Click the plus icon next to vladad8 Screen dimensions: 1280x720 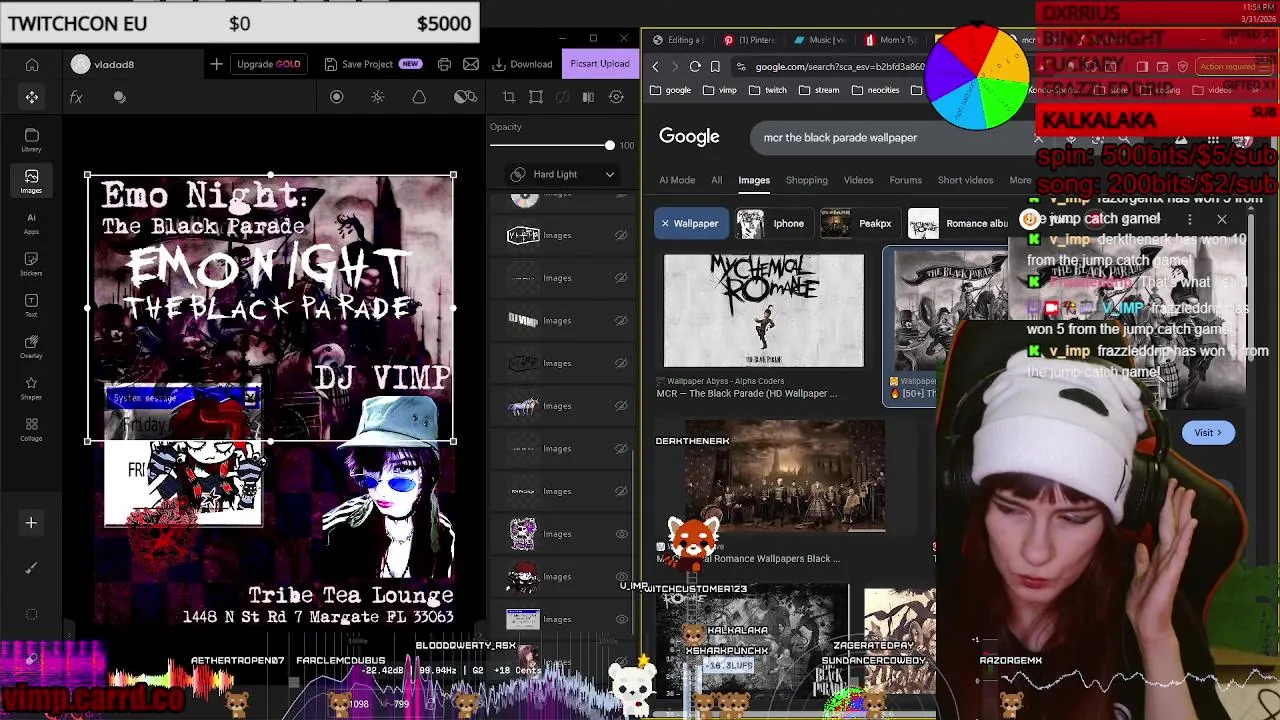tap(216, 64)
